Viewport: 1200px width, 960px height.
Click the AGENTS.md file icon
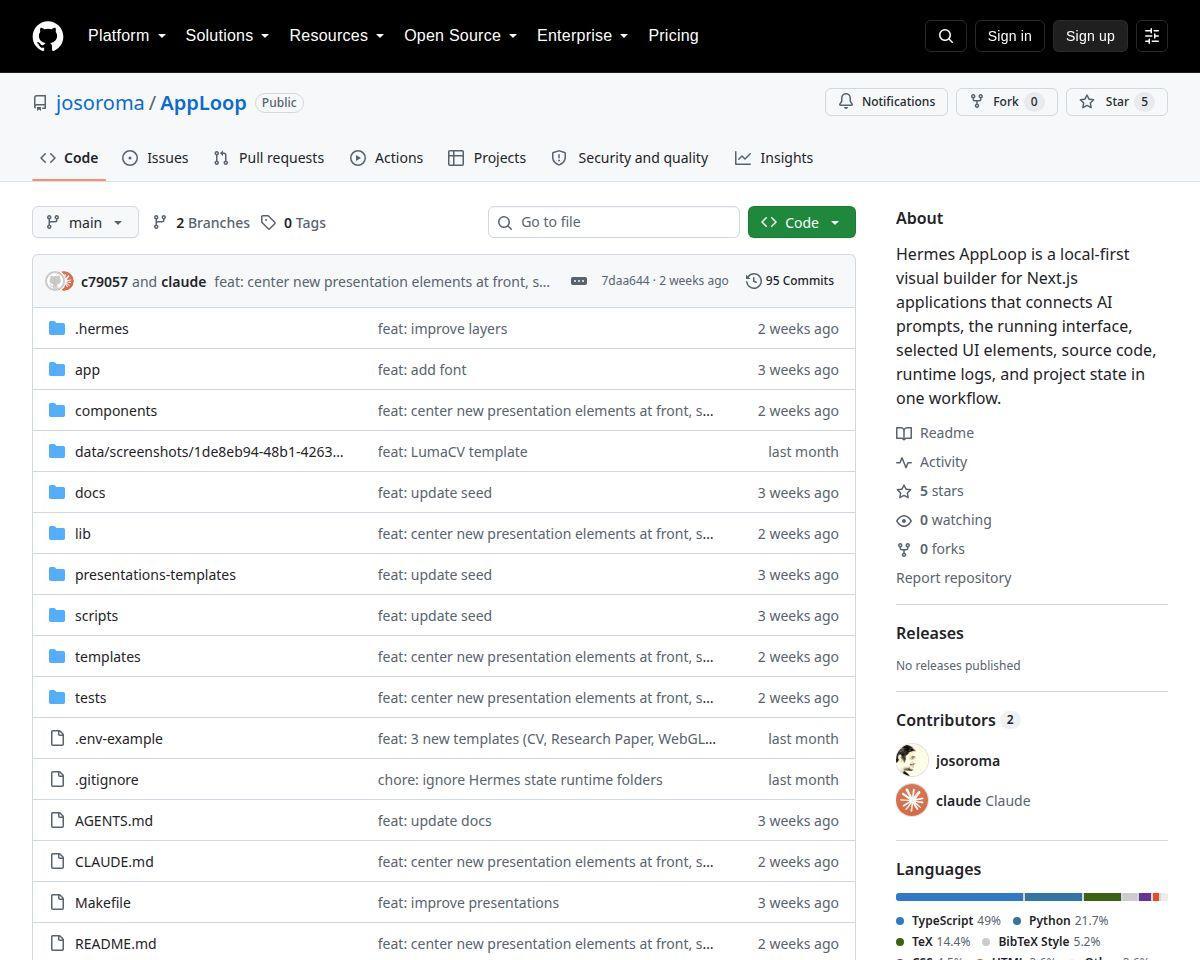pos(57,820)
